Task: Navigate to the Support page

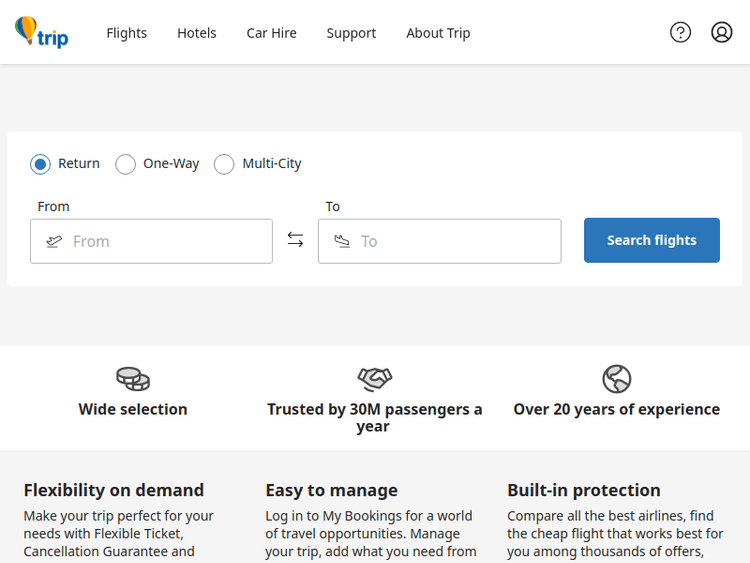Action: [351, 33]
